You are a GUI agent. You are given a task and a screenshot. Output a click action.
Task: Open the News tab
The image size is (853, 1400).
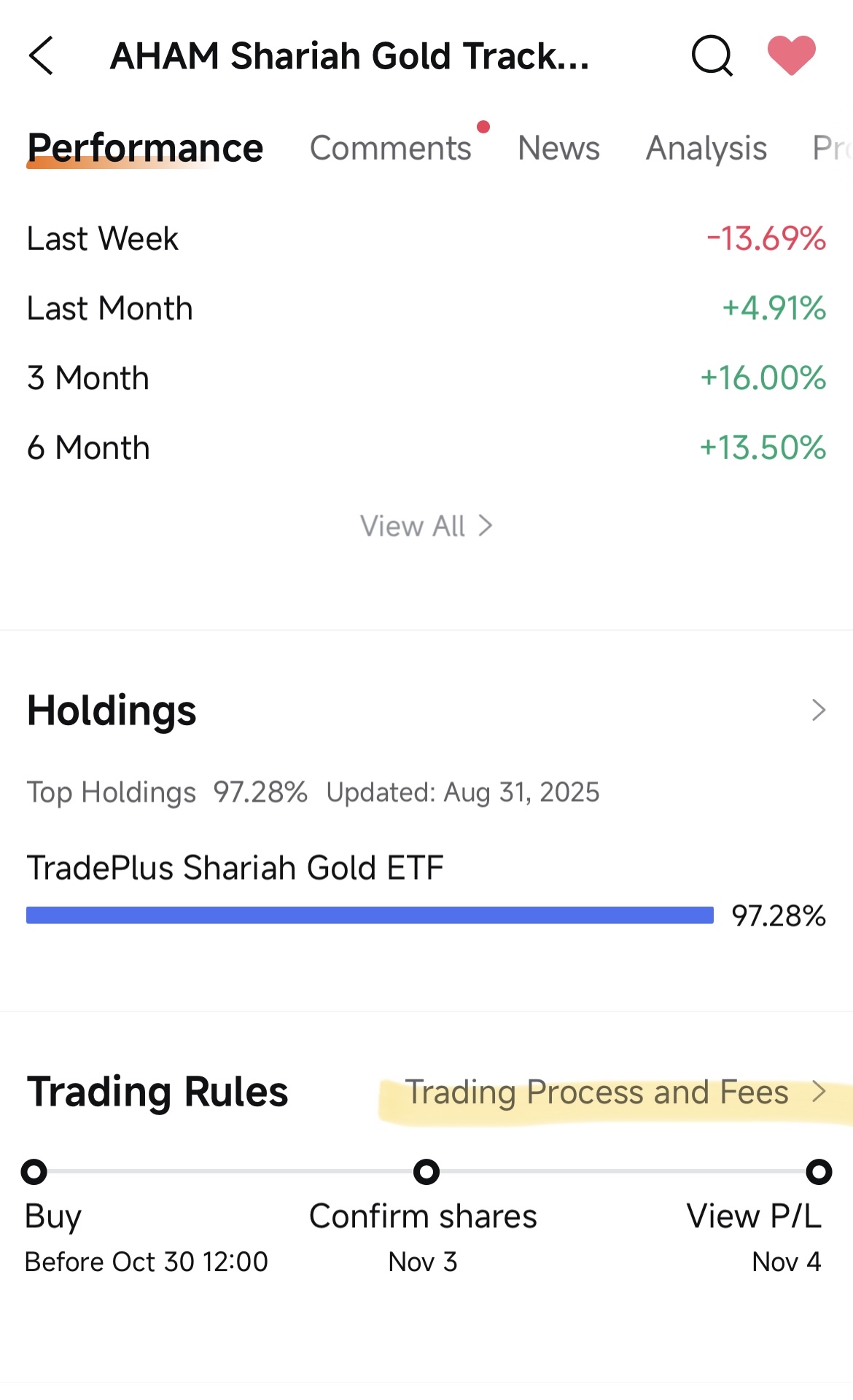[x=558, y=148]
